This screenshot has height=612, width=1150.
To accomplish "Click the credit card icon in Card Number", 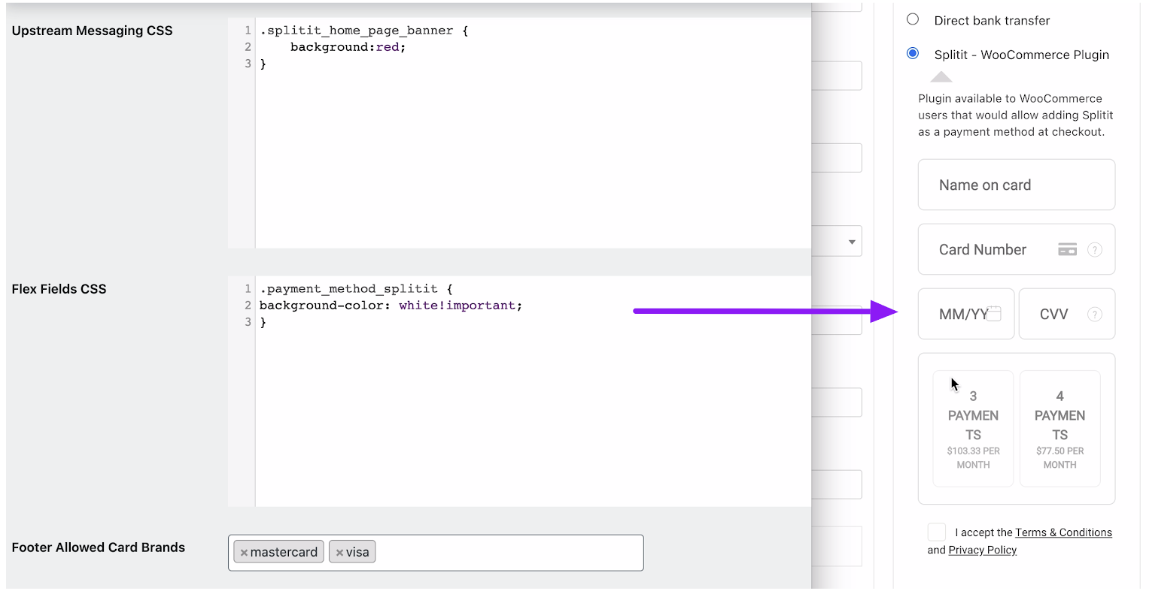I will pyautogui.click(x=1067, y=249).
